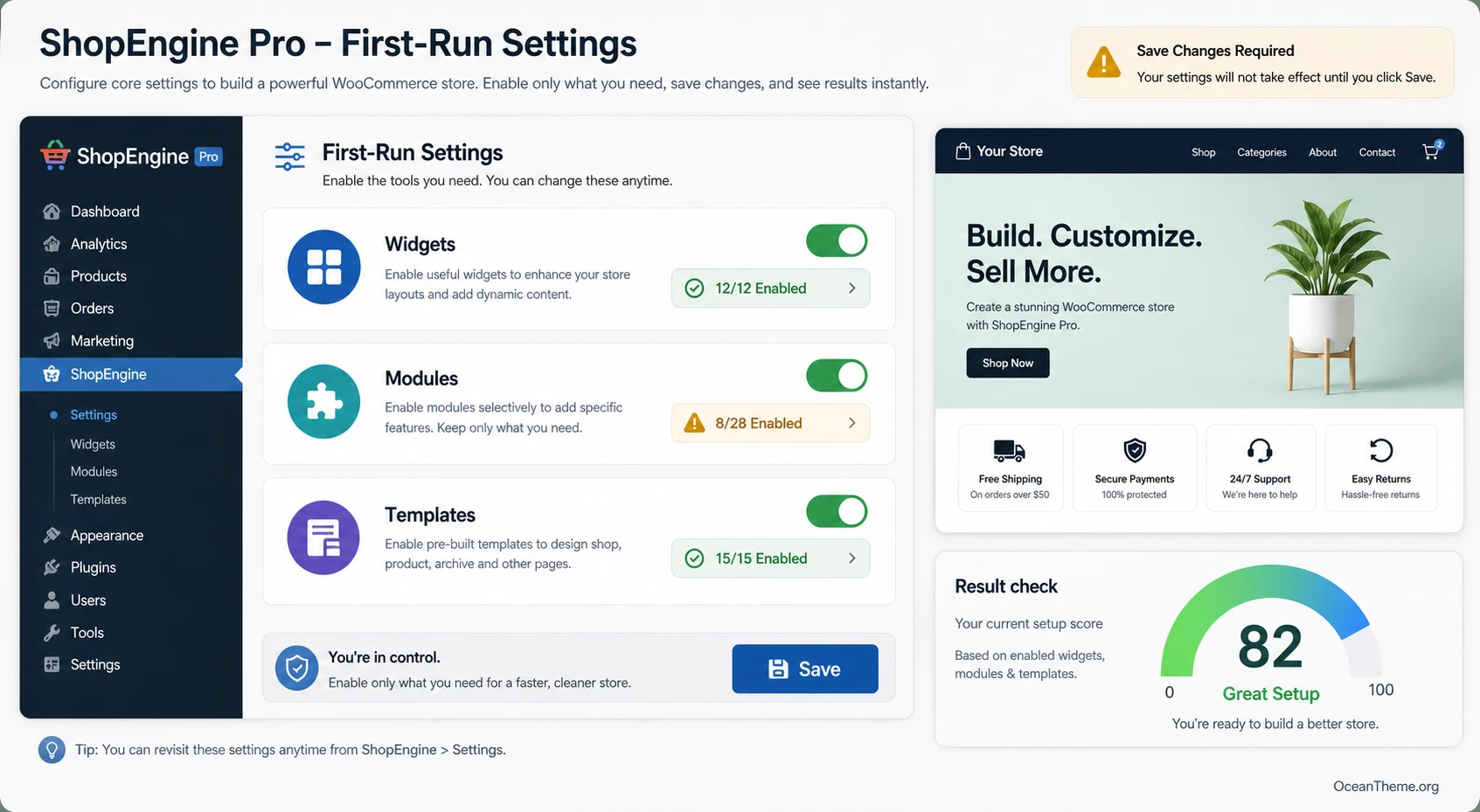Image resolution: width=1480 pixels, height=812 pixels.
Task: Open the shopping cart icon in store preview
Action: tap(1432, 151)
